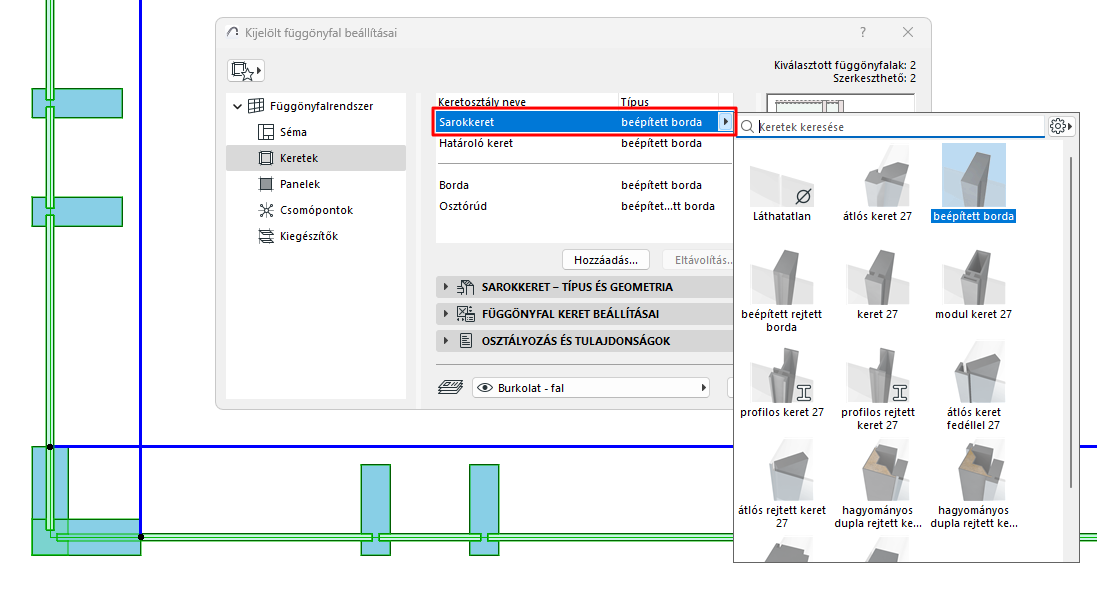Viewport: 1097px width, 589px height.
Task: Click the frame picker vertical scrollbar
Action: coord(1070,322)
